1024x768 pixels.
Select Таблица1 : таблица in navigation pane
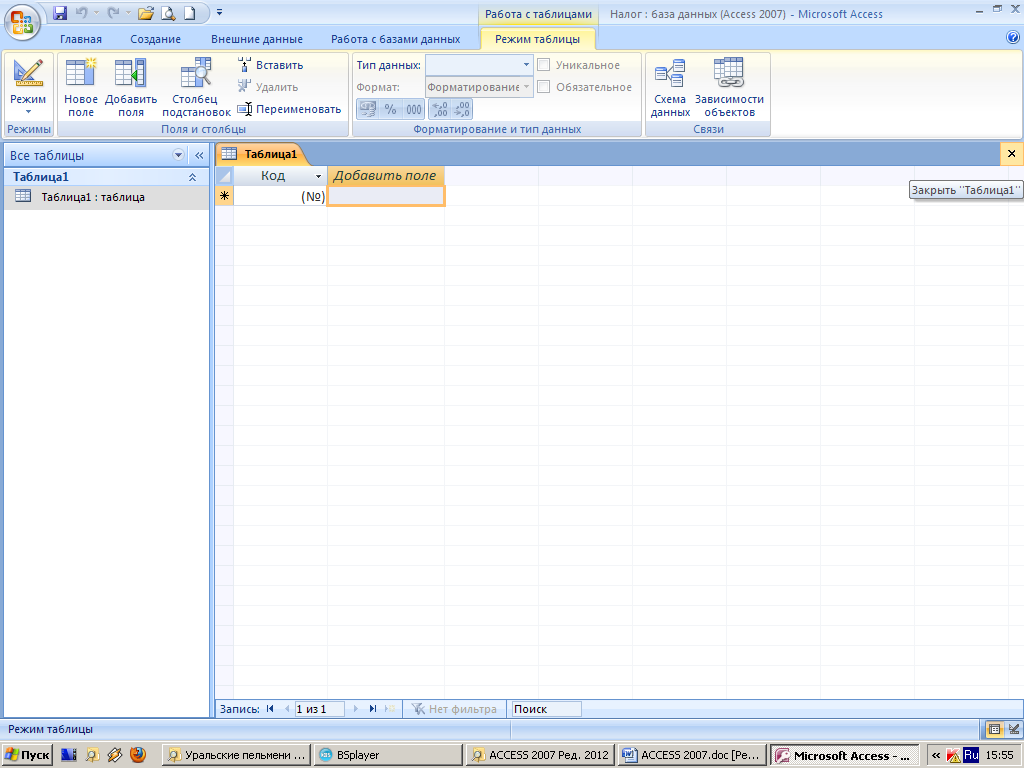click(106, 197)
